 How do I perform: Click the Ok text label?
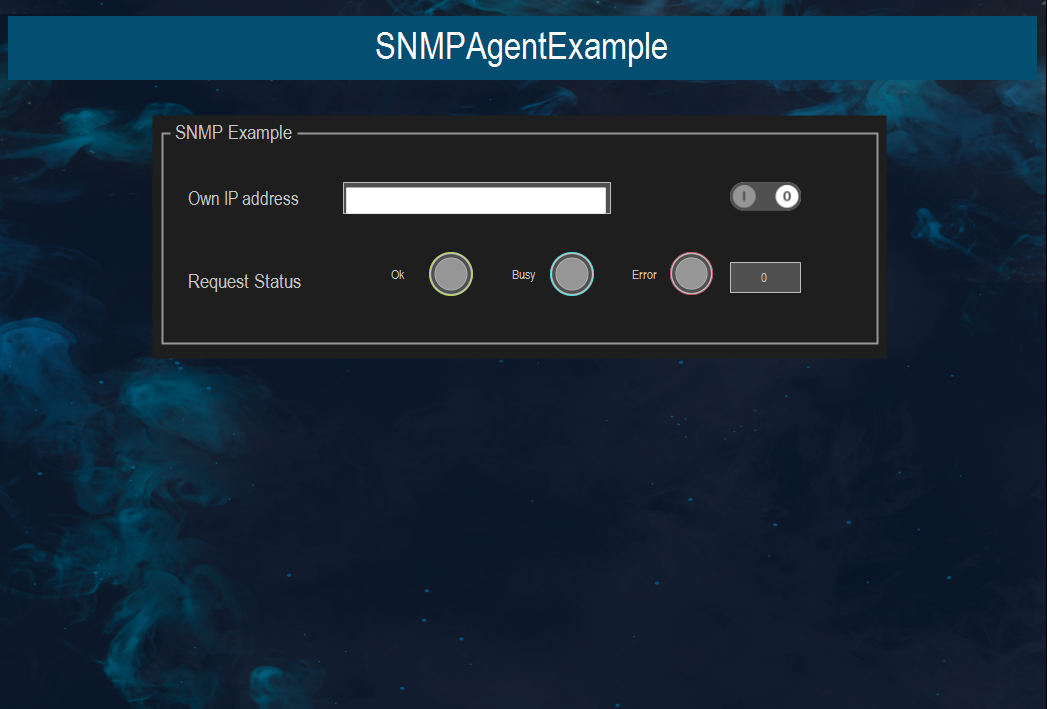(x=397, y=273)
